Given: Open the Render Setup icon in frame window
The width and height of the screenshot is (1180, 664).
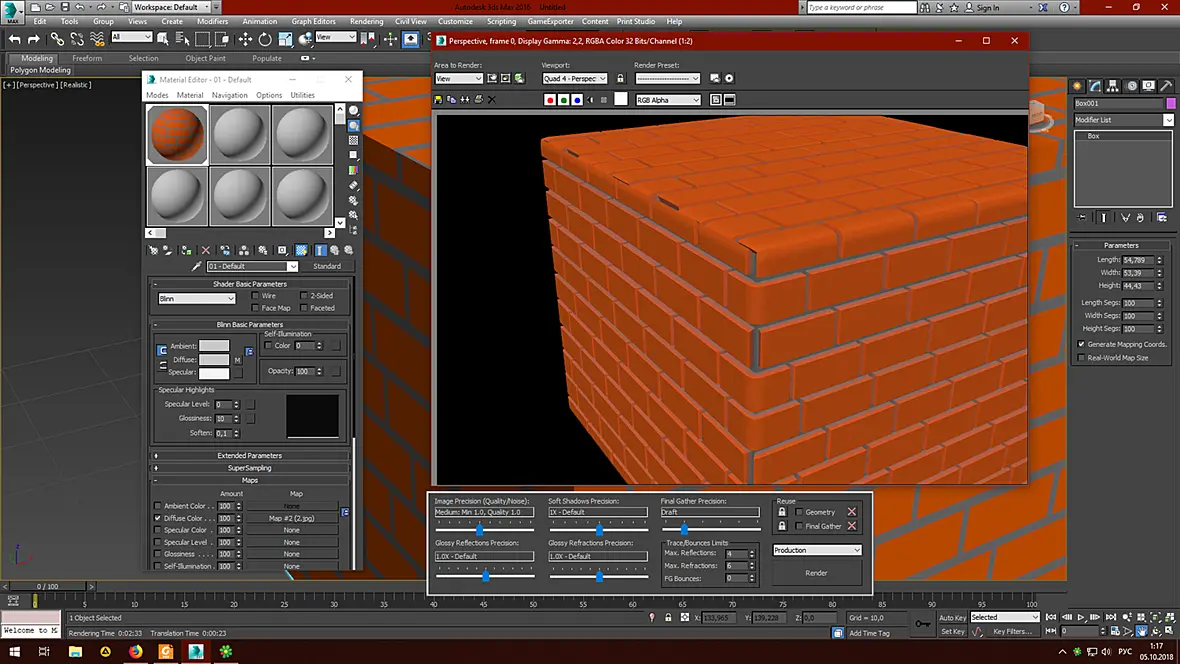Looking at the screenshot, I should pyautogui.click(x=715, y=78).
